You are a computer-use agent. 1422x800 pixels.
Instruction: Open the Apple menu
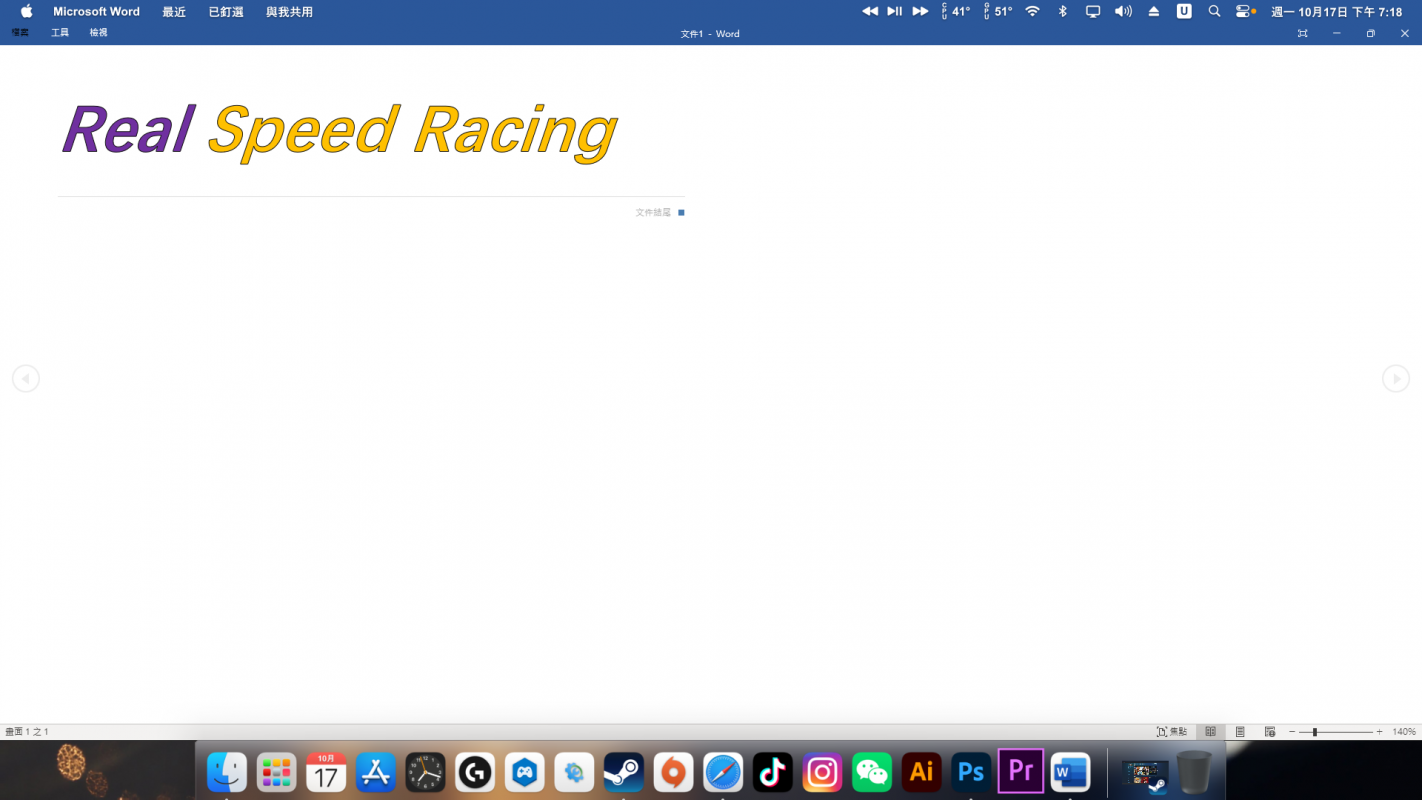point(26,11)
